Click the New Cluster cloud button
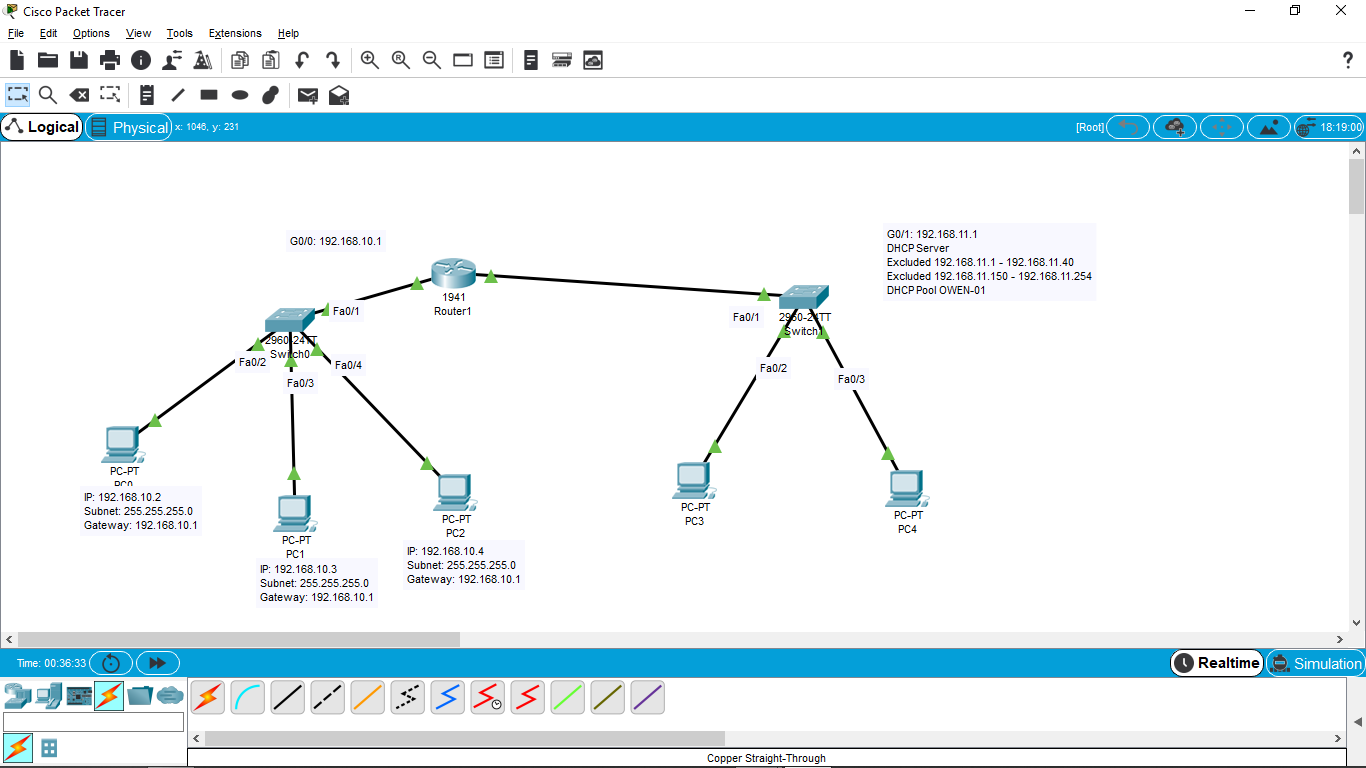This screenshot has width=1366, height=768. [1175, 127]
